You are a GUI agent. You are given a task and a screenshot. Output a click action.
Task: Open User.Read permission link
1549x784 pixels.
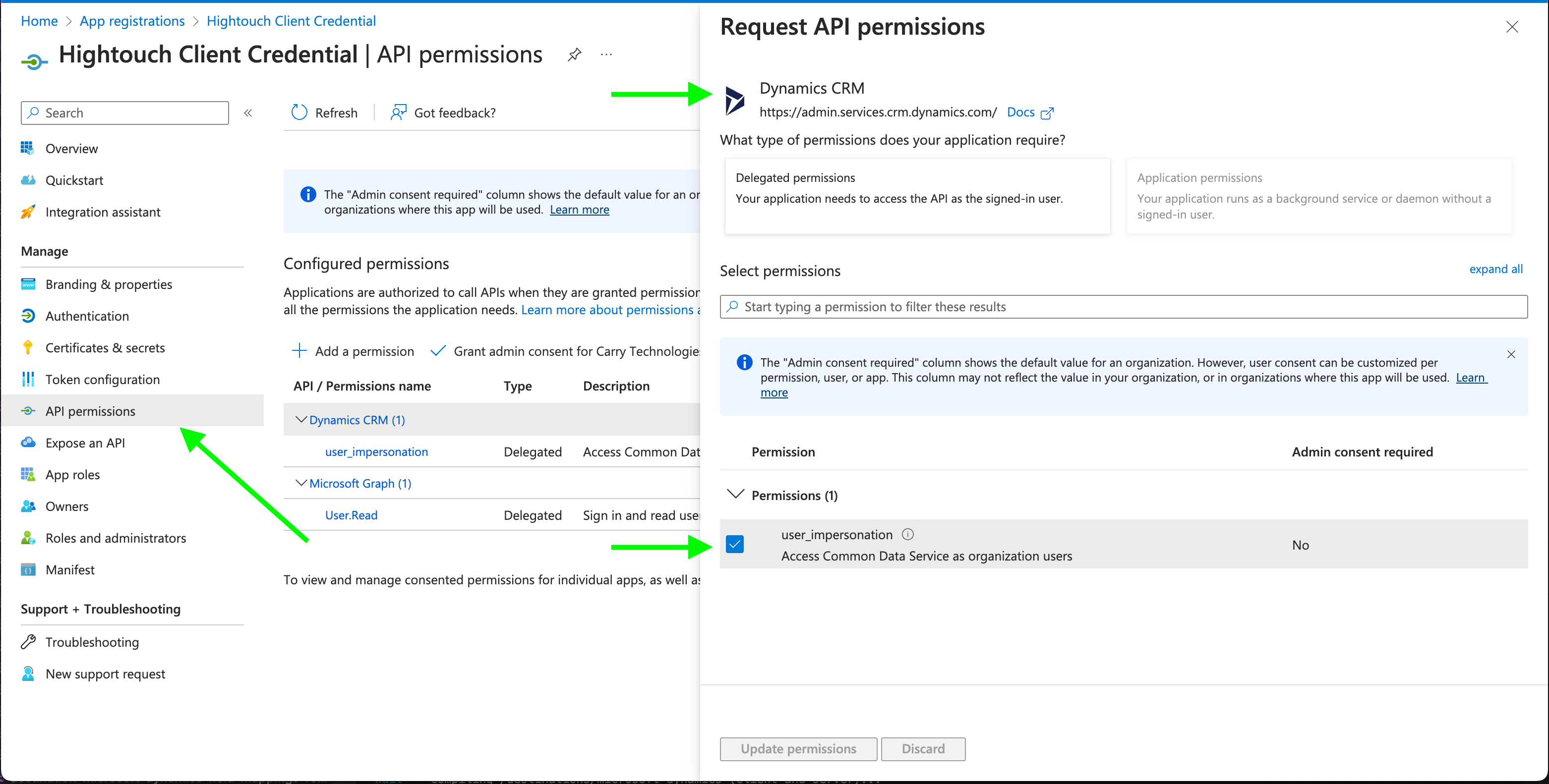point(351,514)
